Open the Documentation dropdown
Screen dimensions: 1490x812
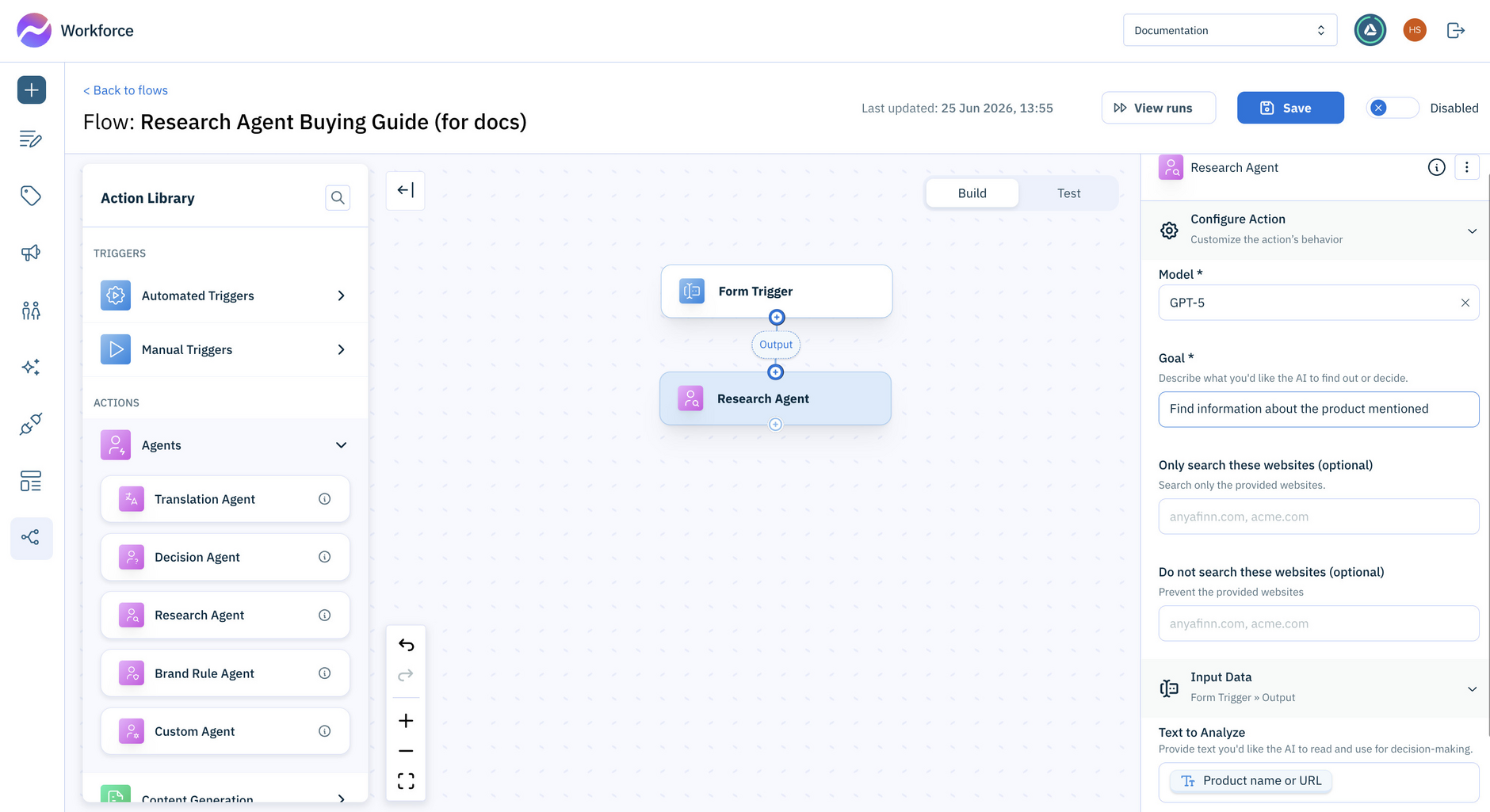1230,30
